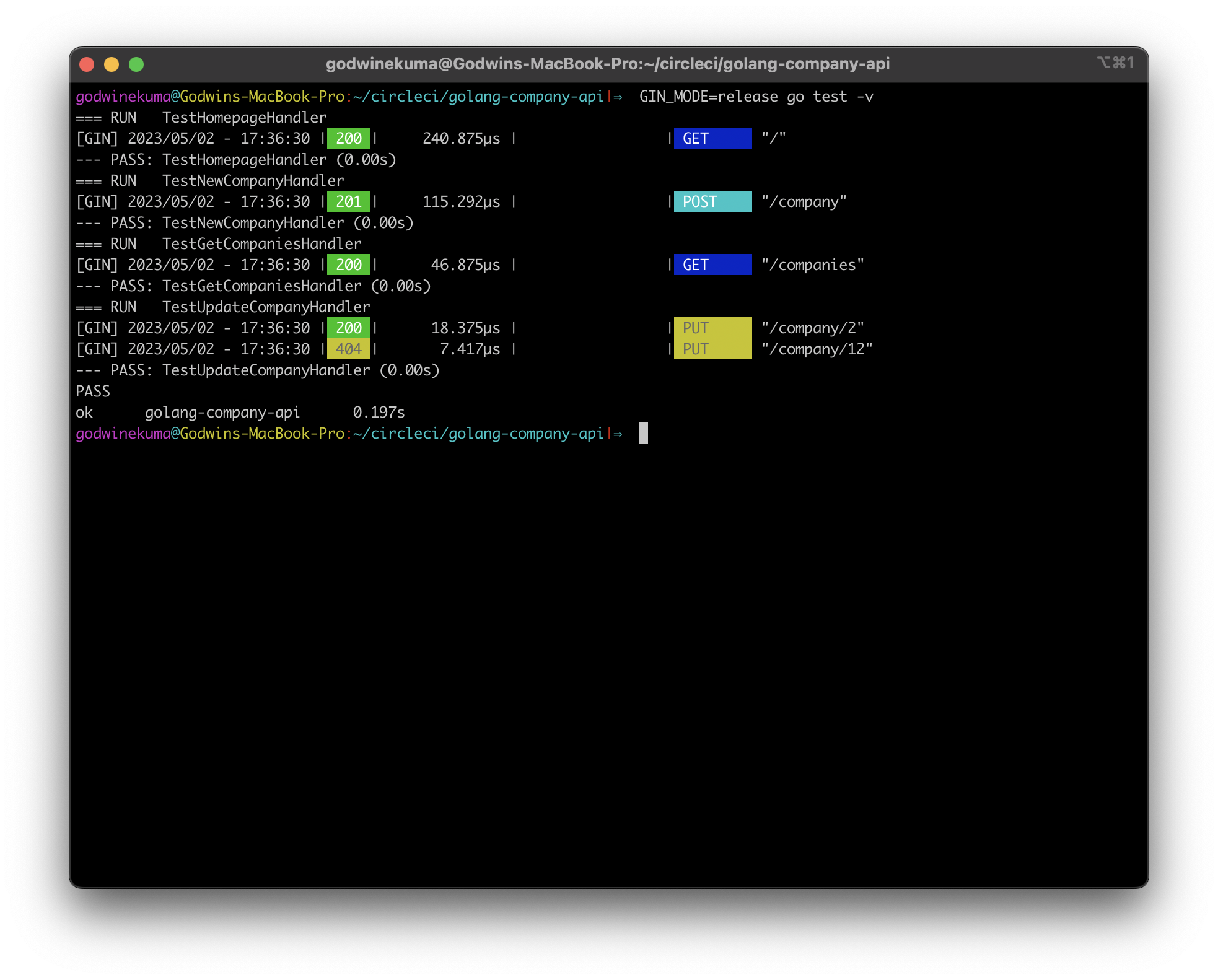This screenshot has height=980, width=1218.
Task: Click the window title in the title bar
Action: click(607, 64)
